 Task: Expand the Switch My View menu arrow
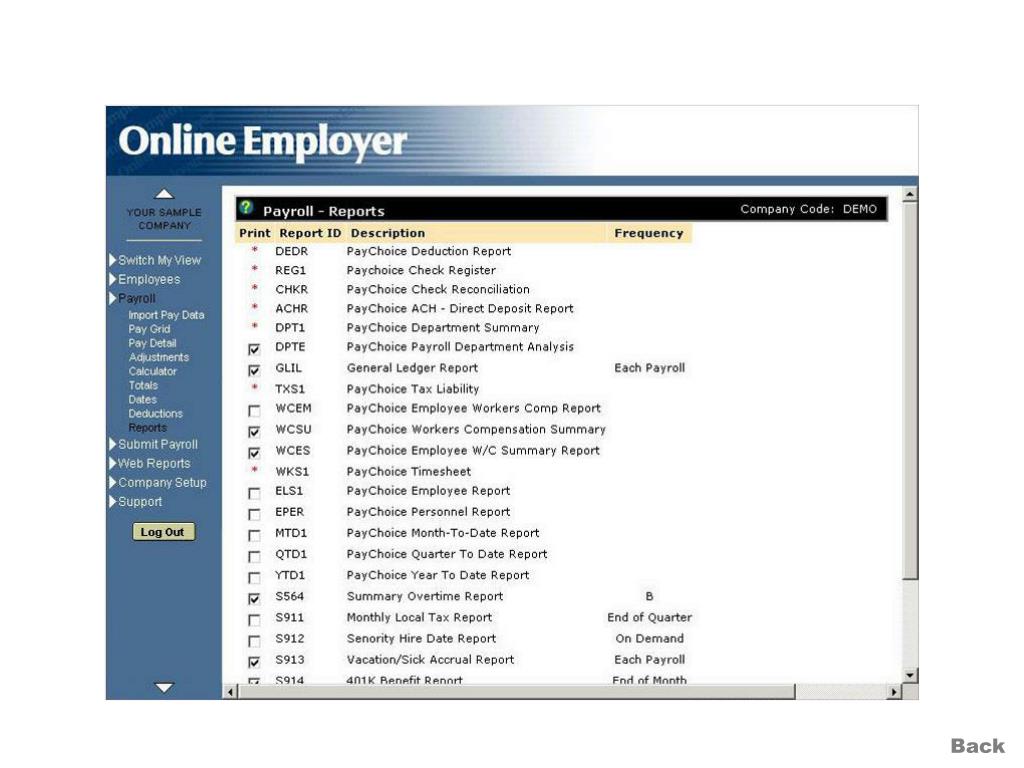click(x=112, y=260)
